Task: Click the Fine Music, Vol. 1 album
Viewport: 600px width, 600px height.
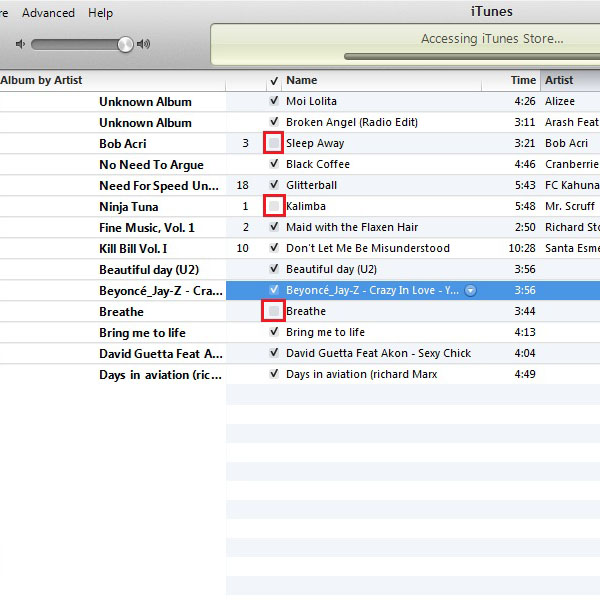Action: (x=147, y=228)
